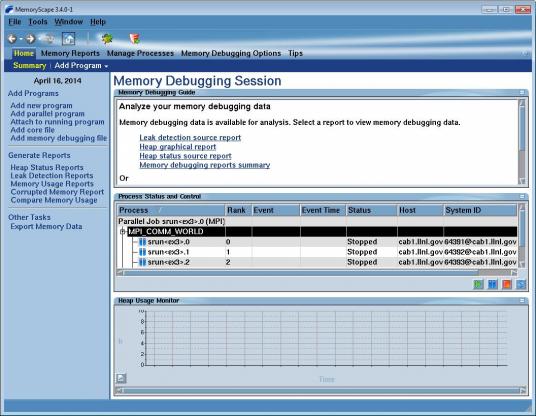The width and height of the screenshot is (536, 416).
Task: Click the chart icon below the heap graph
Action: 121,378
